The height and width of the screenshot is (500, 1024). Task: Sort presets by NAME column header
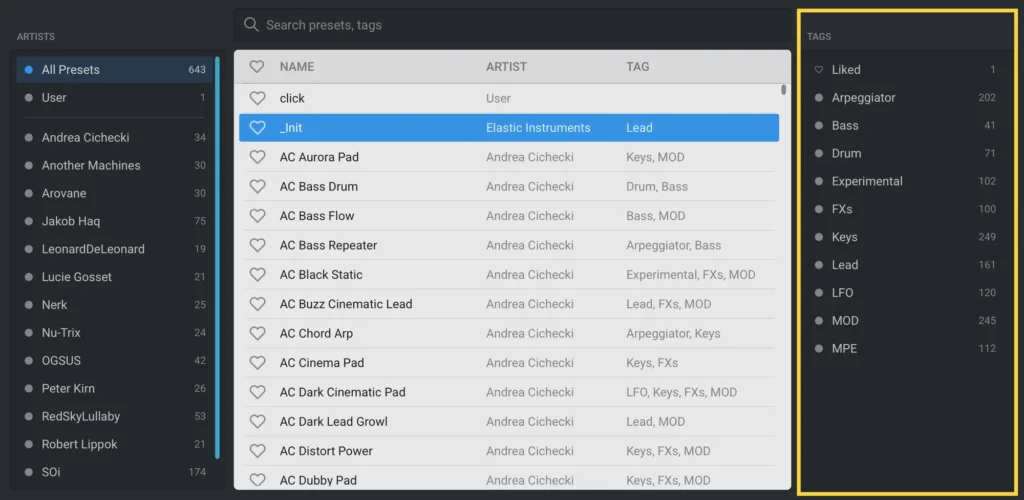(x=297, y=67)
